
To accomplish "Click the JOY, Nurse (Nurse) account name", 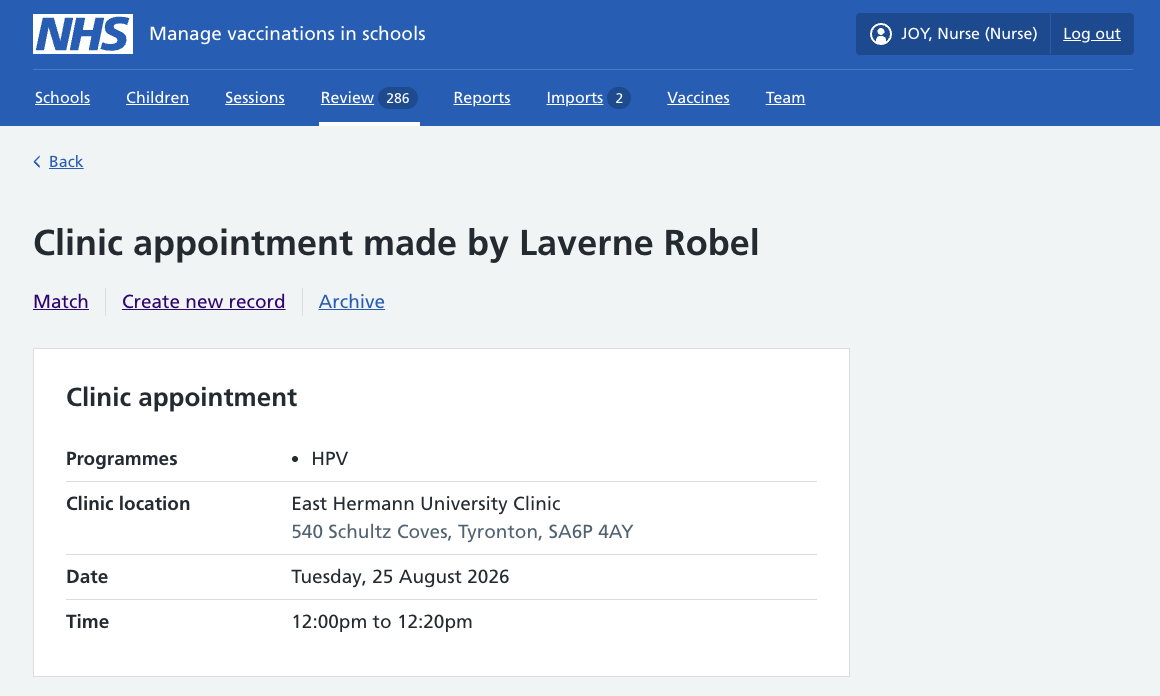I will [x=969, y=34].
